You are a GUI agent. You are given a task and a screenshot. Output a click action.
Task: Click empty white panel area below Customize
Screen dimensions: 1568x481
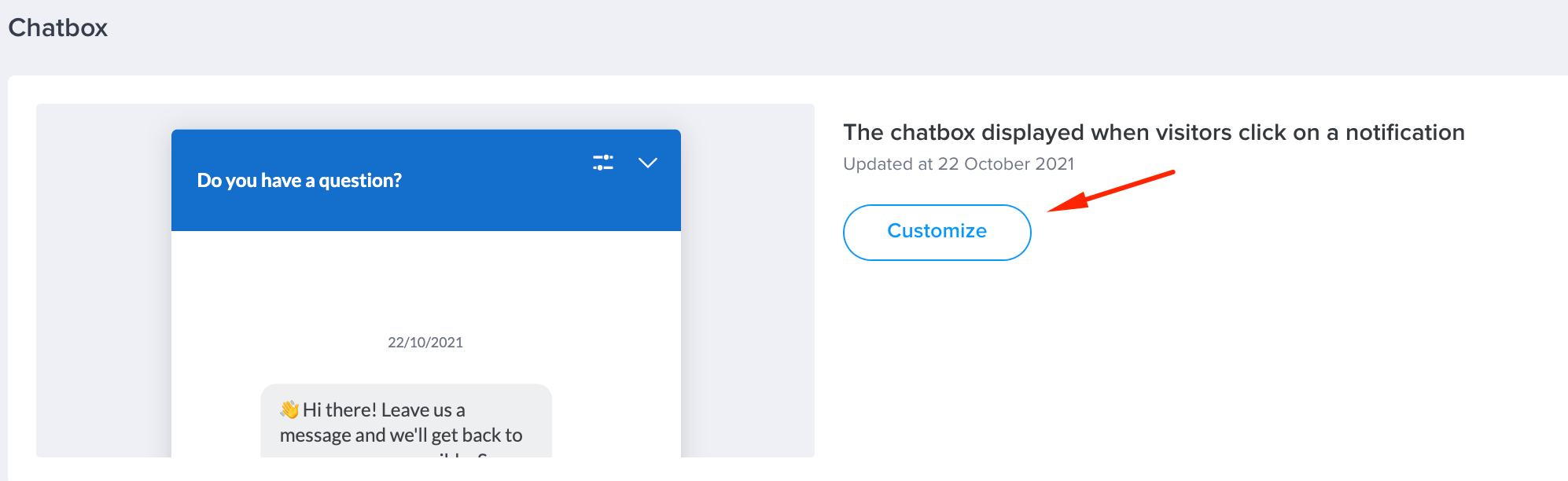coord(1180,362)
